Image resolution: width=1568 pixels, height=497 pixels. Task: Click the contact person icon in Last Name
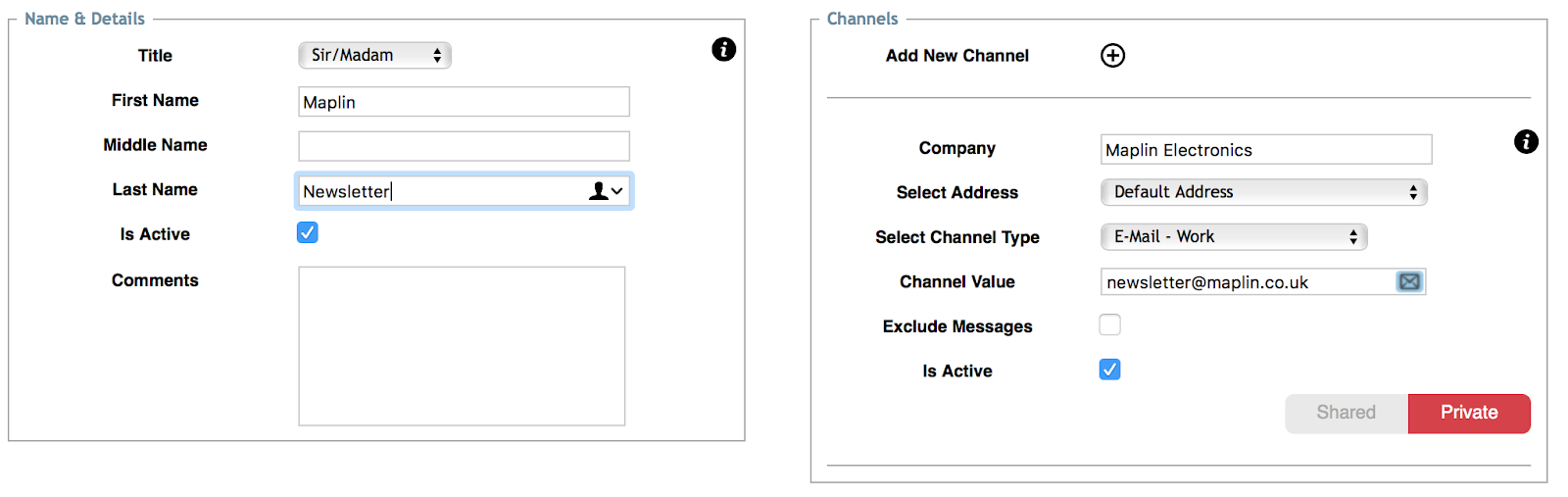tap(598, 191)
